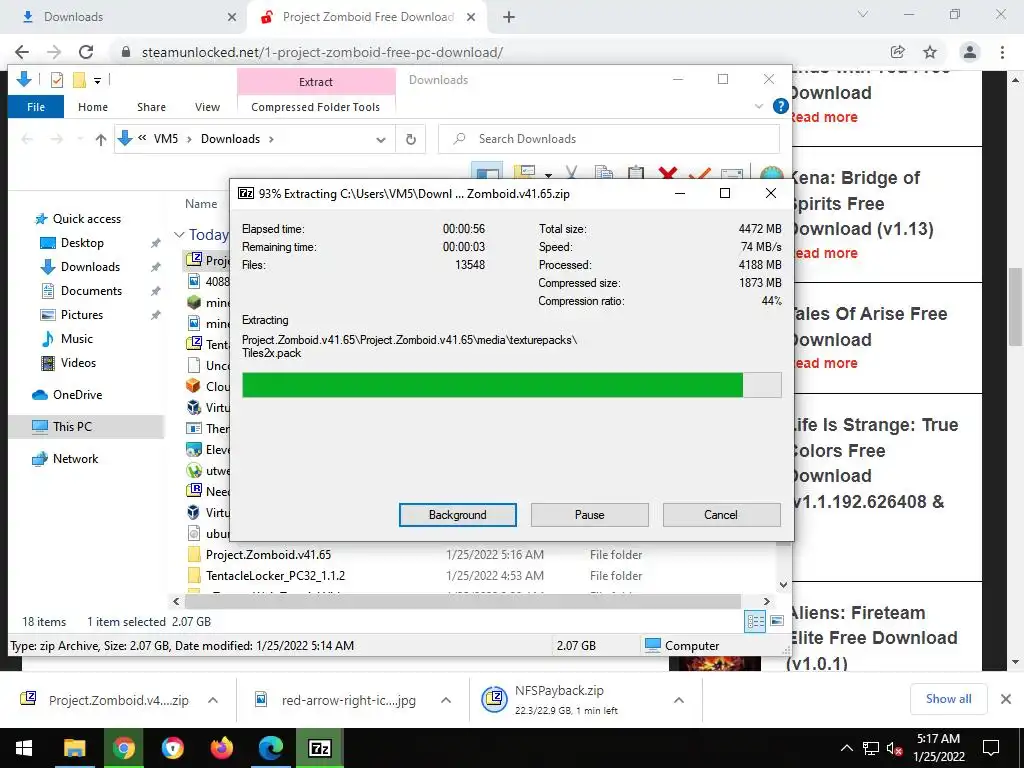Image resolution: width=1024 pixels, height=768 pixels.
Task: Pause the 7-Zip extraction
Action: [589, 515]
